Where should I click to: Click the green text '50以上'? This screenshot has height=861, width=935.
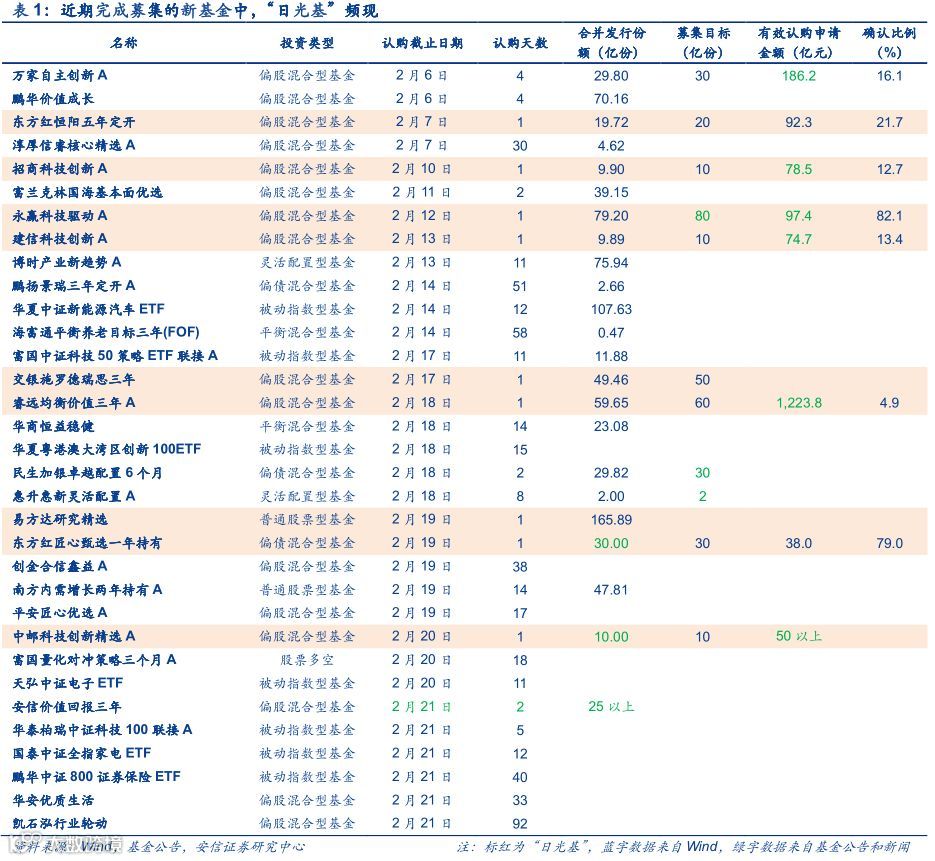pos(798,636)
